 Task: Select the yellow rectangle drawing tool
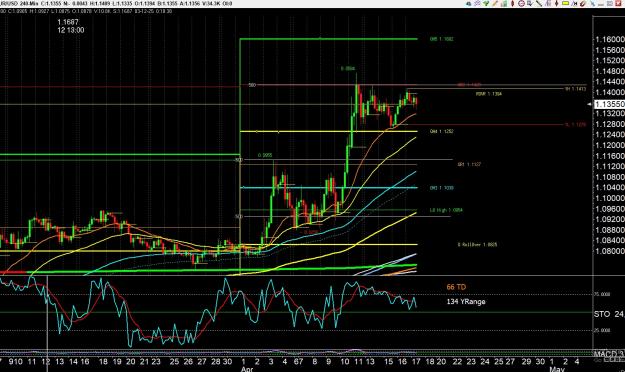(x=565, y=3)
